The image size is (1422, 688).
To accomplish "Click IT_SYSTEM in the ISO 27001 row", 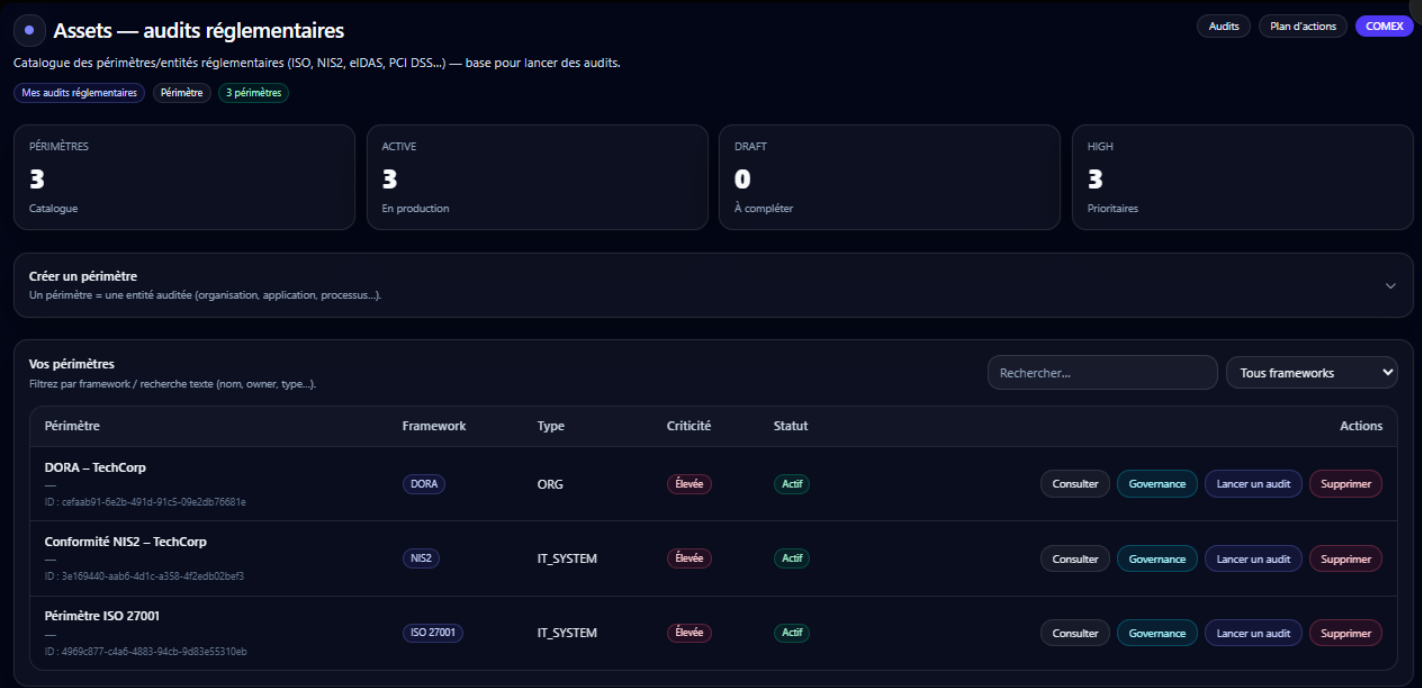I will click(567, 633).
